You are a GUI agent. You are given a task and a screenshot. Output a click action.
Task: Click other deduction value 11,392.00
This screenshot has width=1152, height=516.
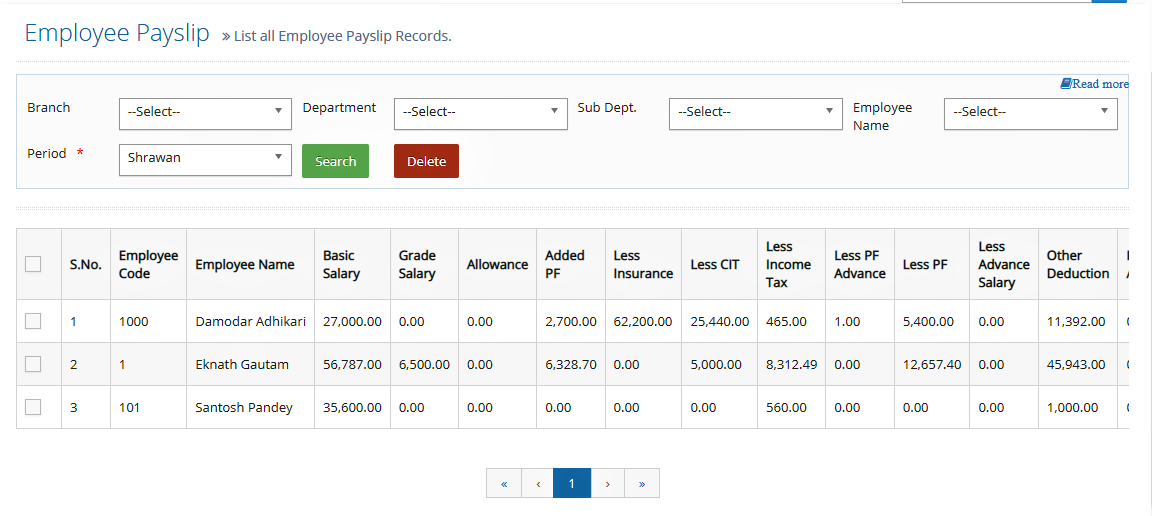coord(1076,321)
